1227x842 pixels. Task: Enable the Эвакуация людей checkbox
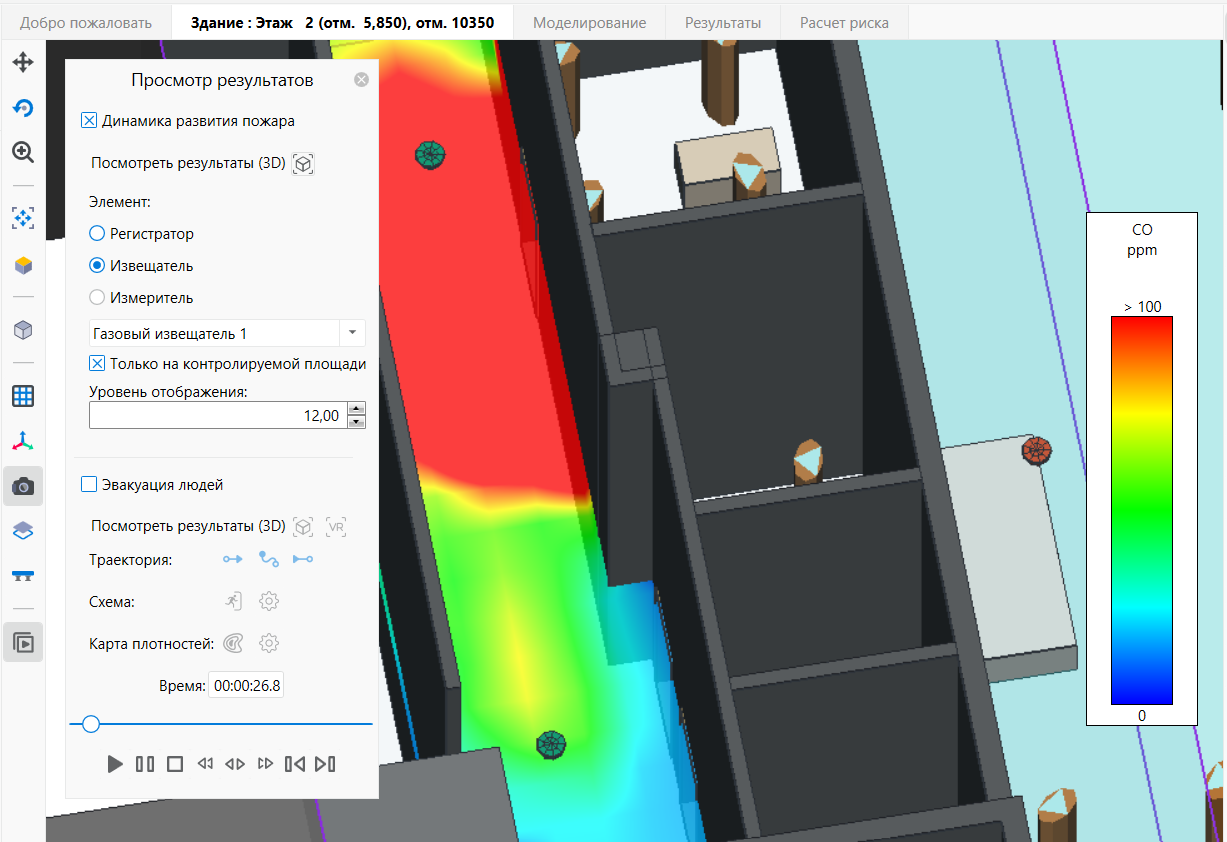pyautogui.click(x=89, y=485)
